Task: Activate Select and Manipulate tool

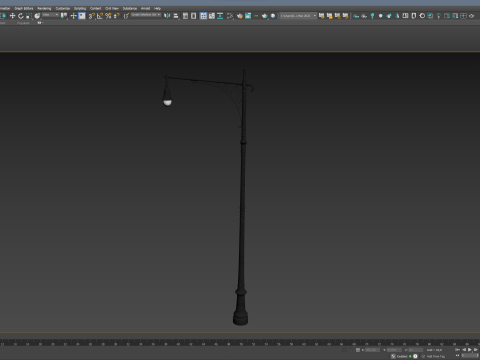Action: pos(74,16)
